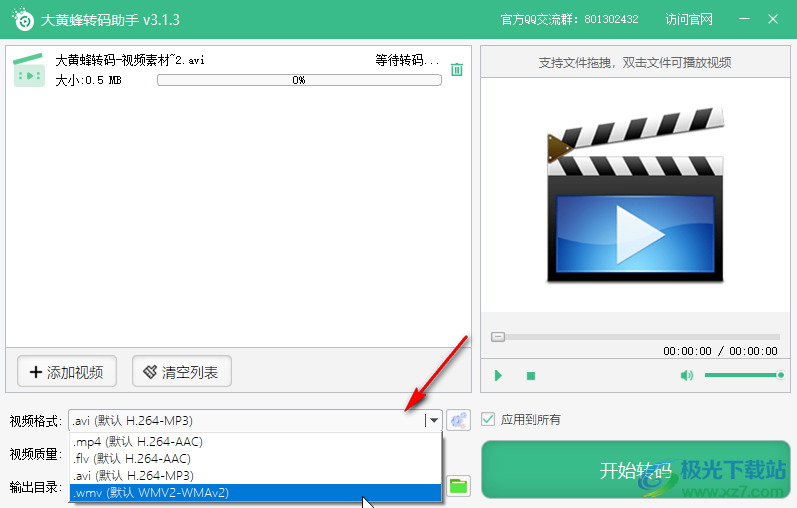Choose .flv (默认 H.264-AAC) option

coord(255,459)
